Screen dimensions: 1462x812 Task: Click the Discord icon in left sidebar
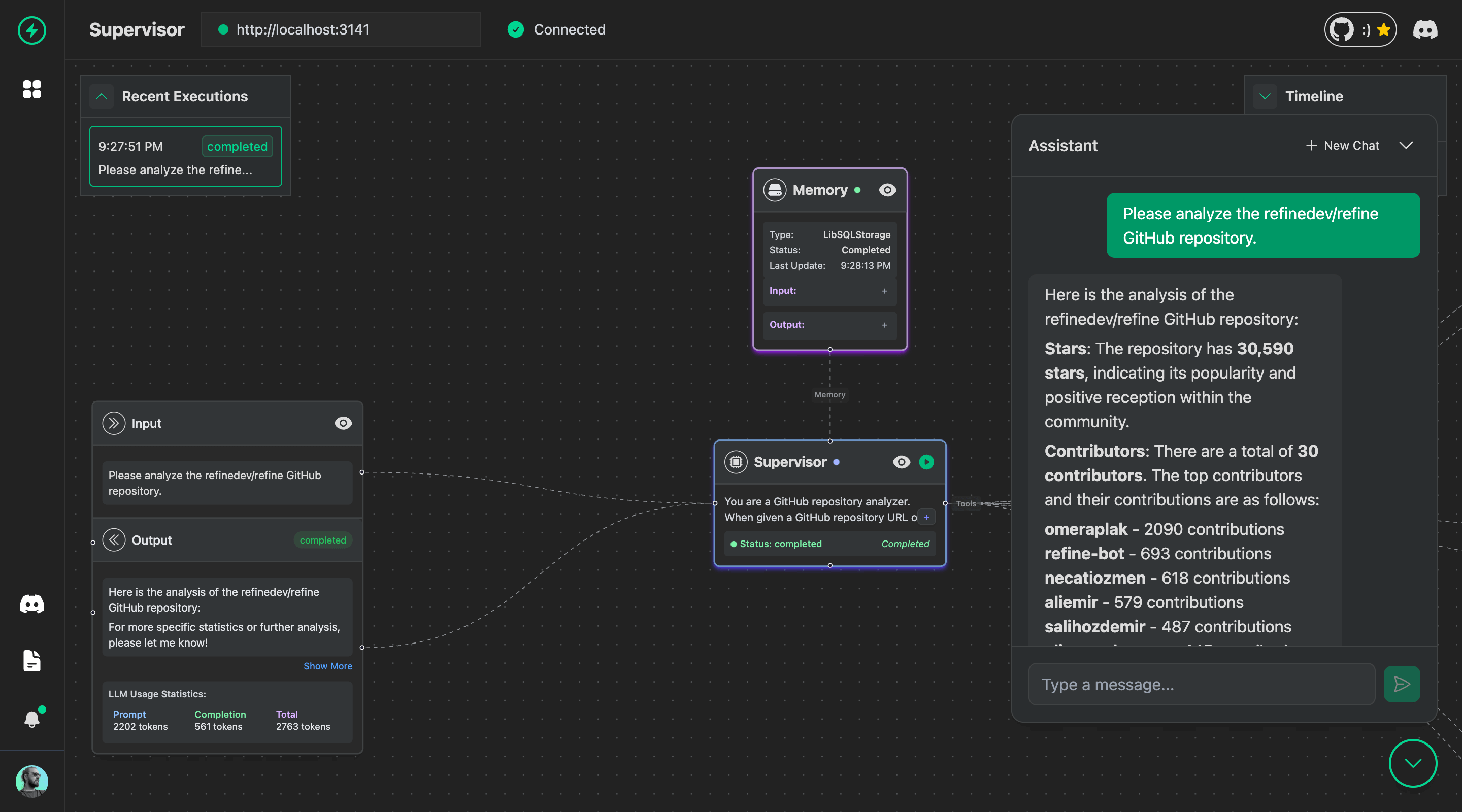pos(32,604)
